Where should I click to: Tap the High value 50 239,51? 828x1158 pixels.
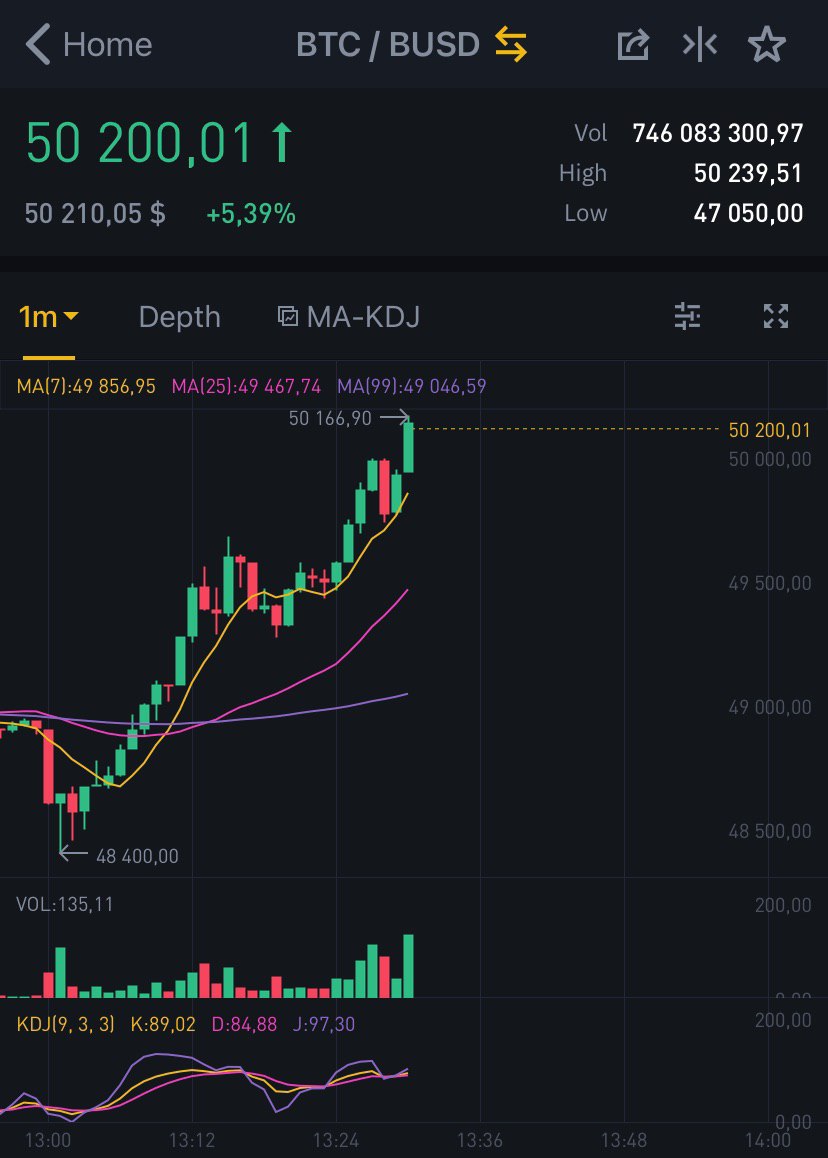tap(748, 173)
